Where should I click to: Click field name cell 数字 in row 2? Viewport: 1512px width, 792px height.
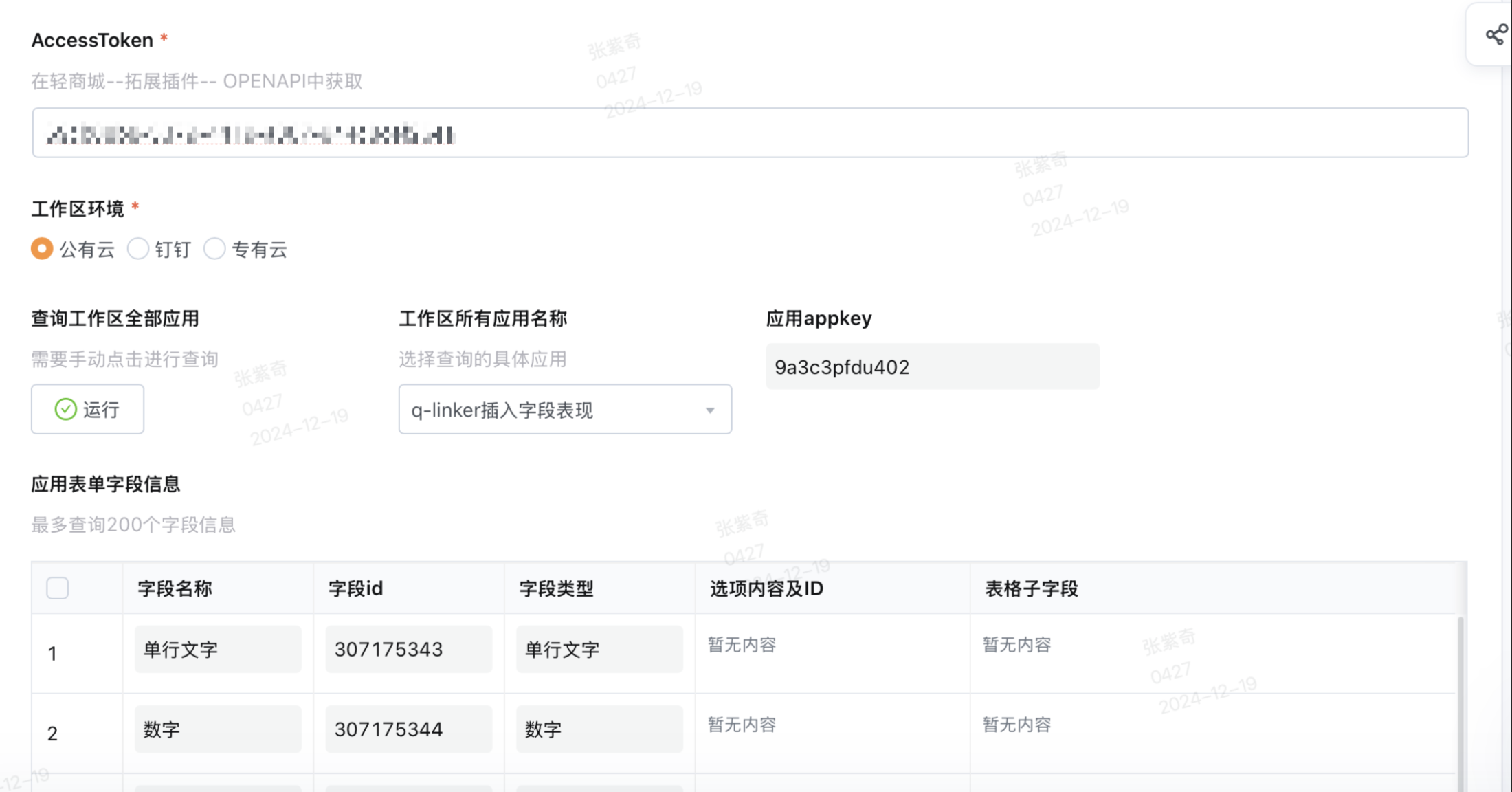click(218, 729)
